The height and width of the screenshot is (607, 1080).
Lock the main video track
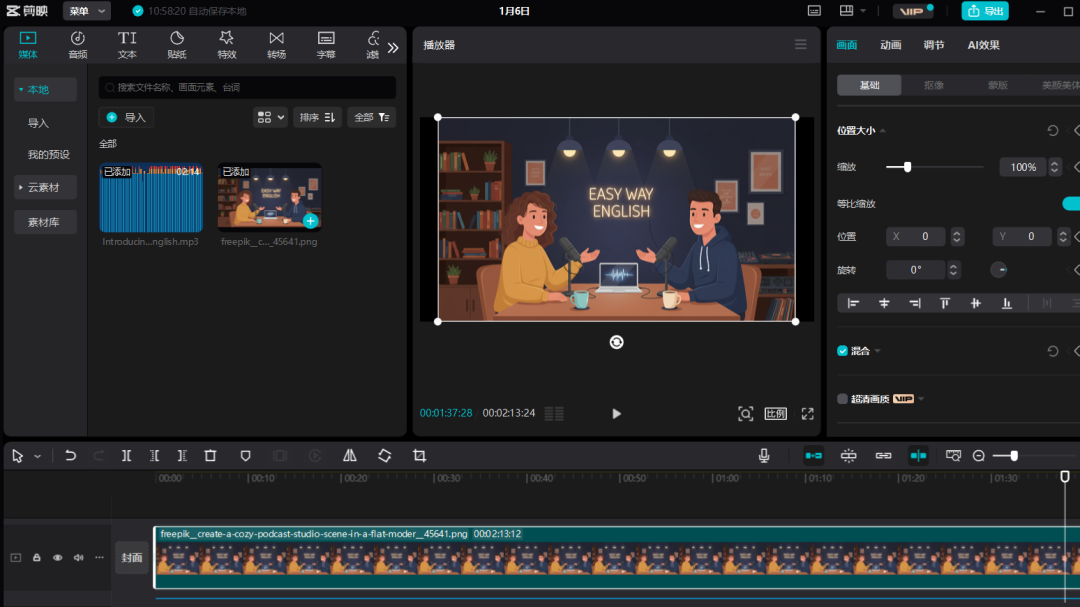[37, 557]
